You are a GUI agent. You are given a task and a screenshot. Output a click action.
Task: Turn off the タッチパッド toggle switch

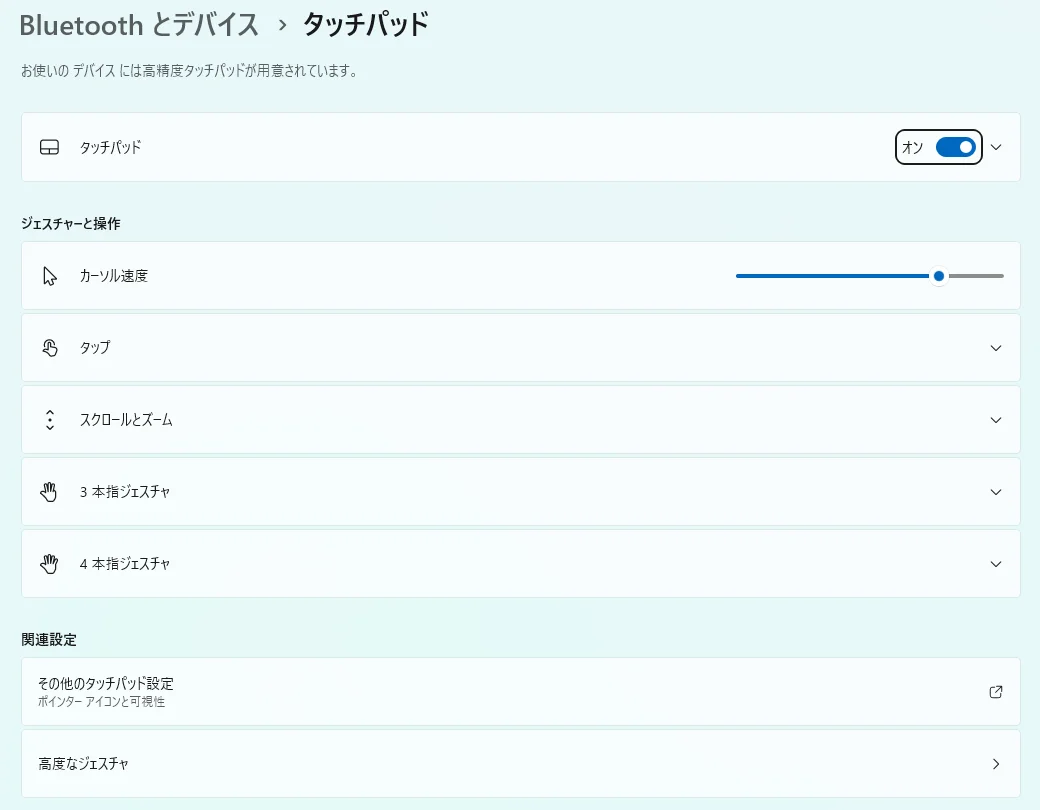point(955,147)
